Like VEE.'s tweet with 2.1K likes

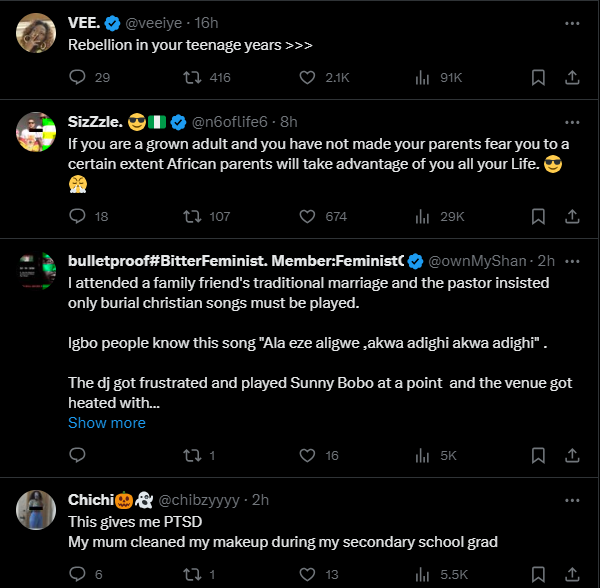306,77
